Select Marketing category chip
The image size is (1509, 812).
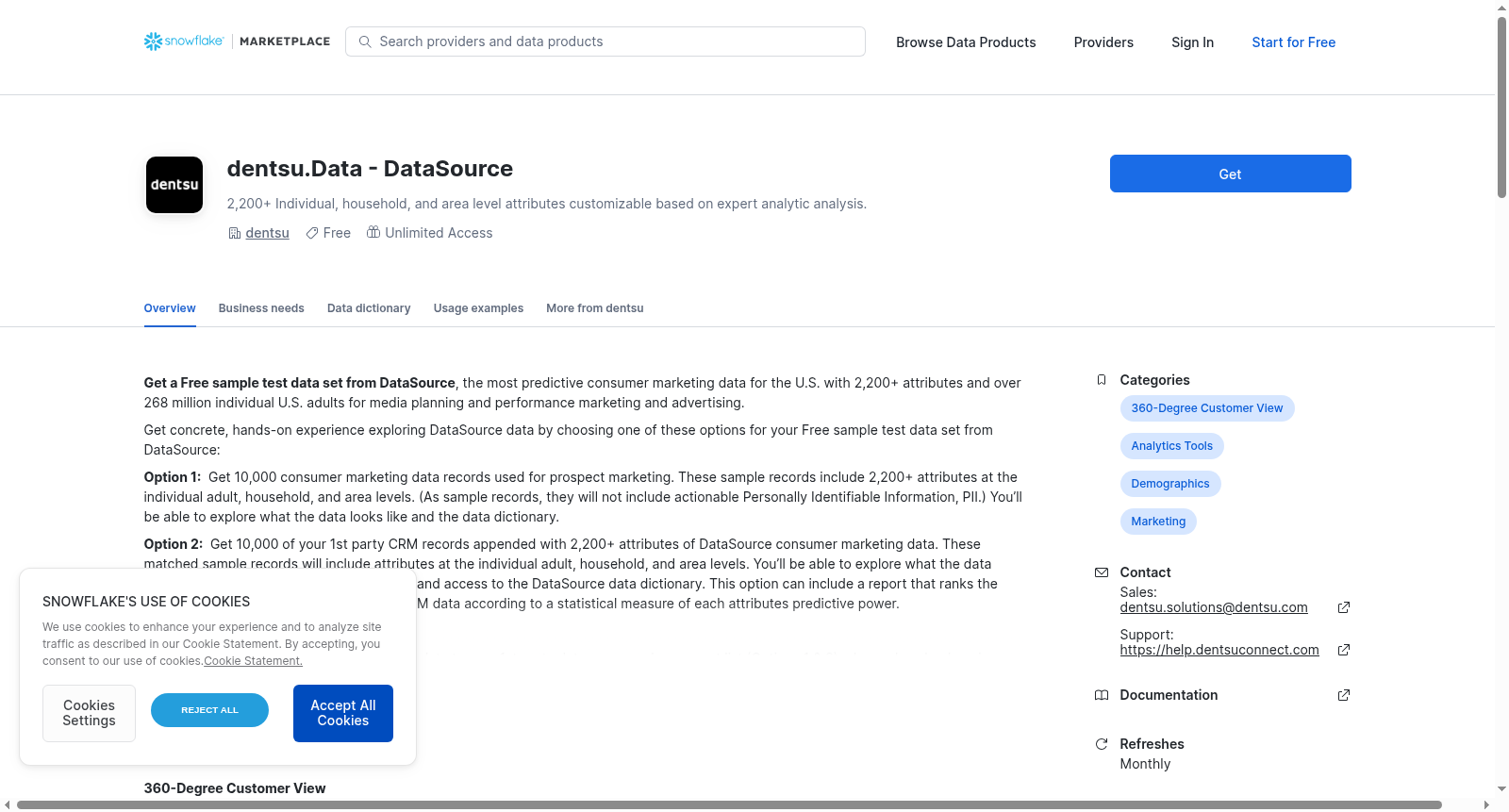[1158, 522]
